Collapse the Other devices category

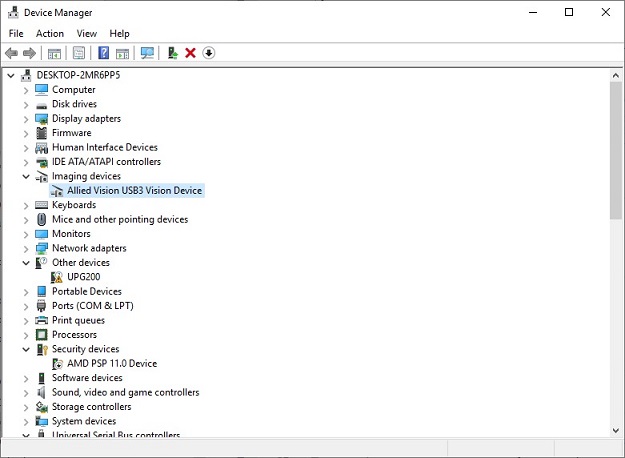tap(26, 263)
